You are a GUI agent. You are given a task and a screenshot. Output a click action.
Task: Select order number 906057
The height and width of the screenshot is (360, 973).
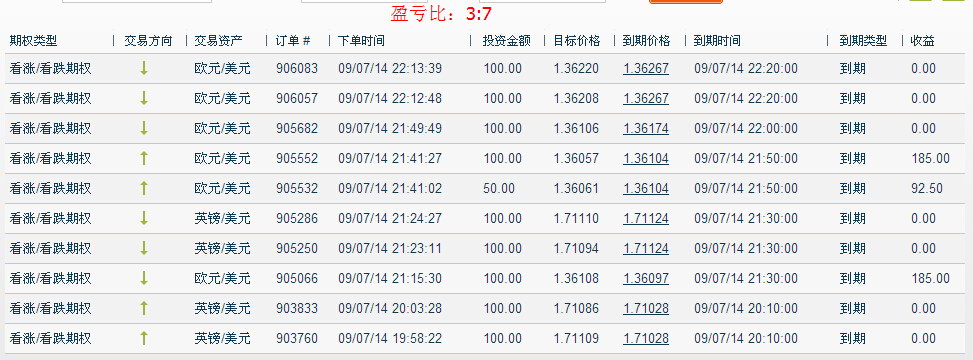297,98
